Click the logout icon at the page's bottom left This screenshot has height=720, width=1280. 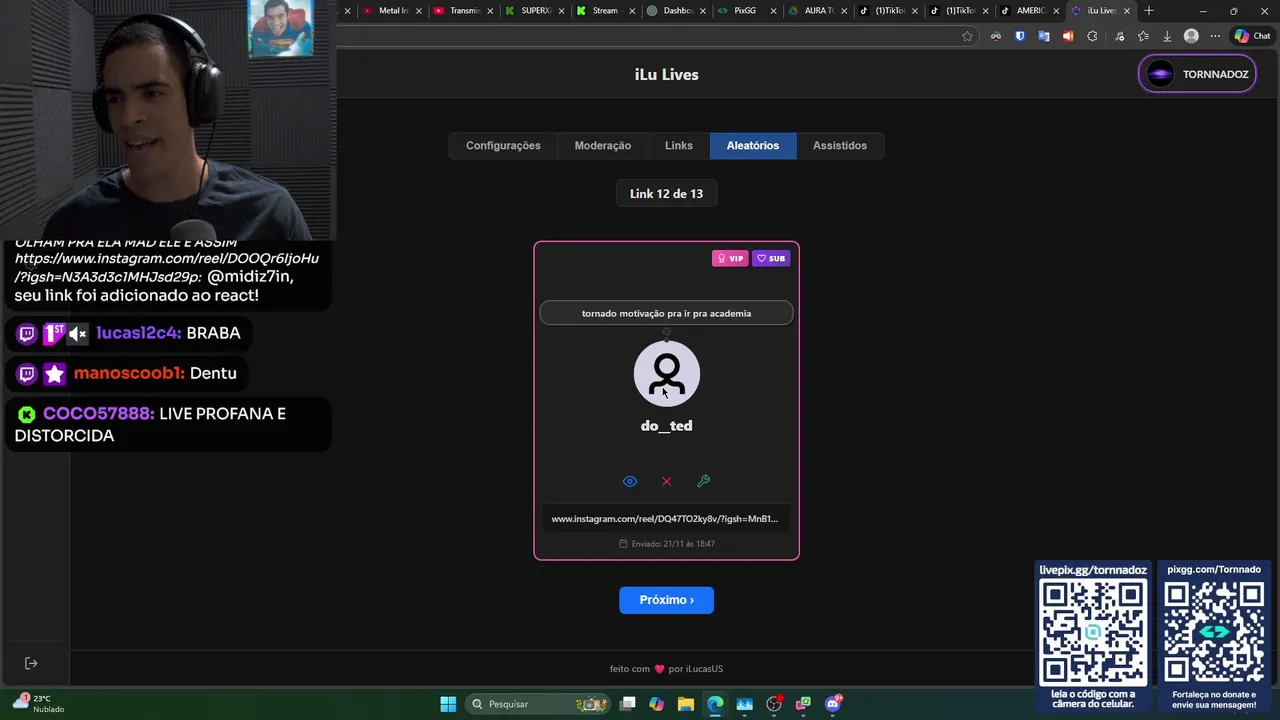(31, 663)
